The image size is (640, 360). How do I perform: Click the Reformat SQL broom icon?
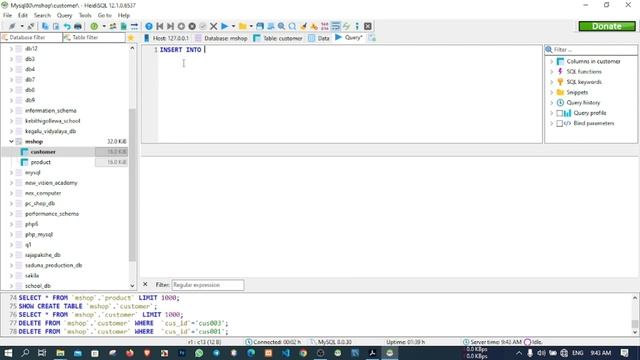303,26
